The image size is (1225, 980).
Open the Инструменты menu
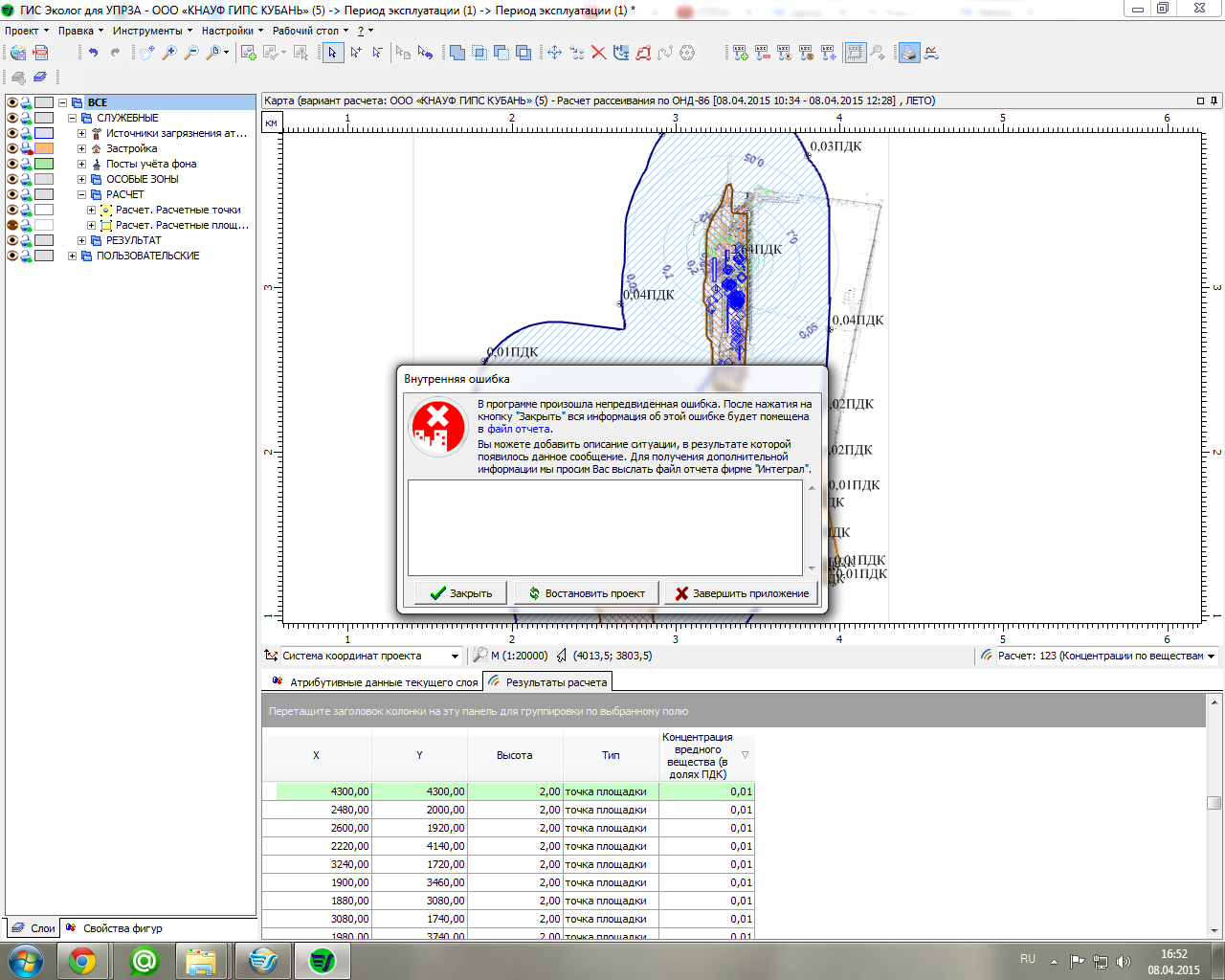pos(146,31)
